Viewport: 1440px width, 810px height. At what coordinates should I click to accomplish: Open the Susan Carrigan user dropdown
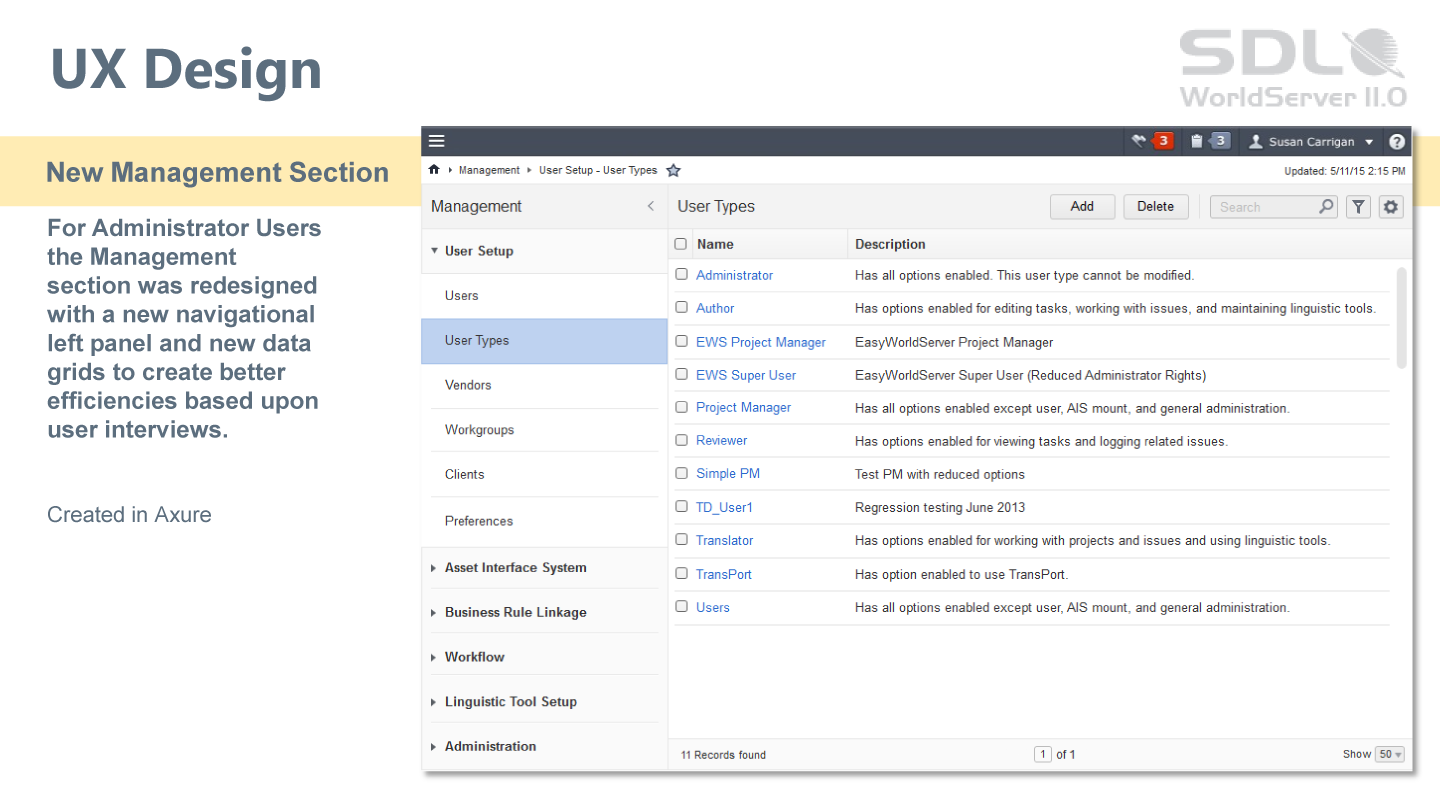1311,142
